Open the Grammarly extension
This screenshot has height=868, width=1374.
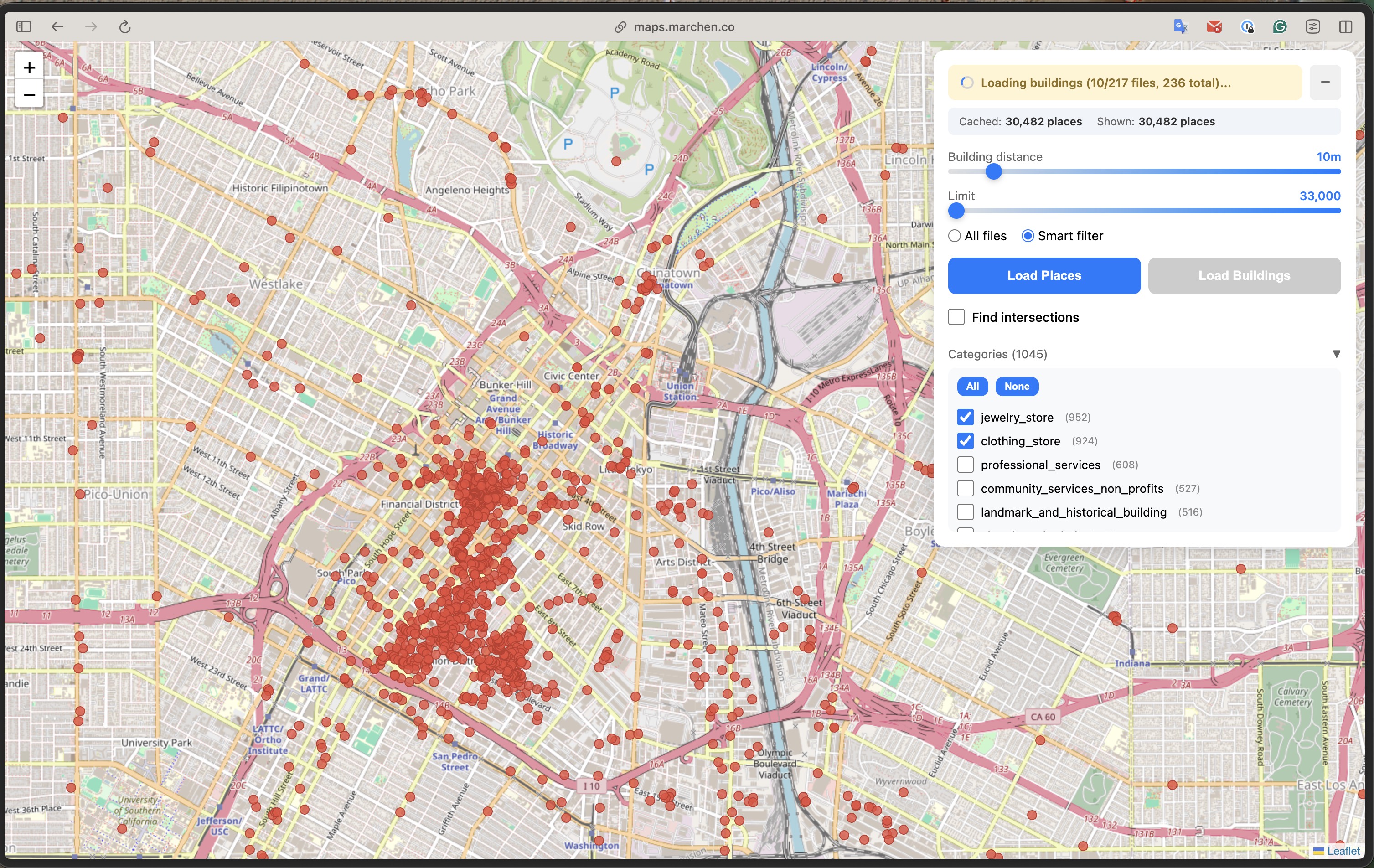coord(1280,26)
